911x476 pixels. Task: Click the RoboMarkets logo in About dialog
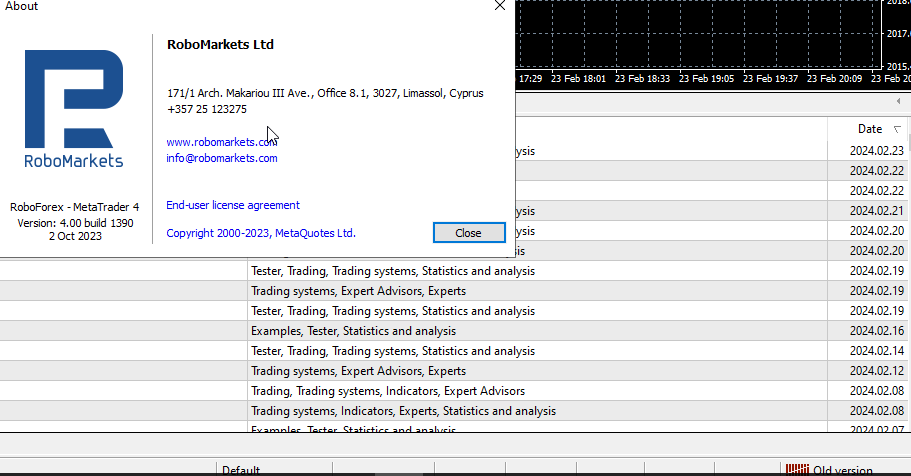point(74,109)
